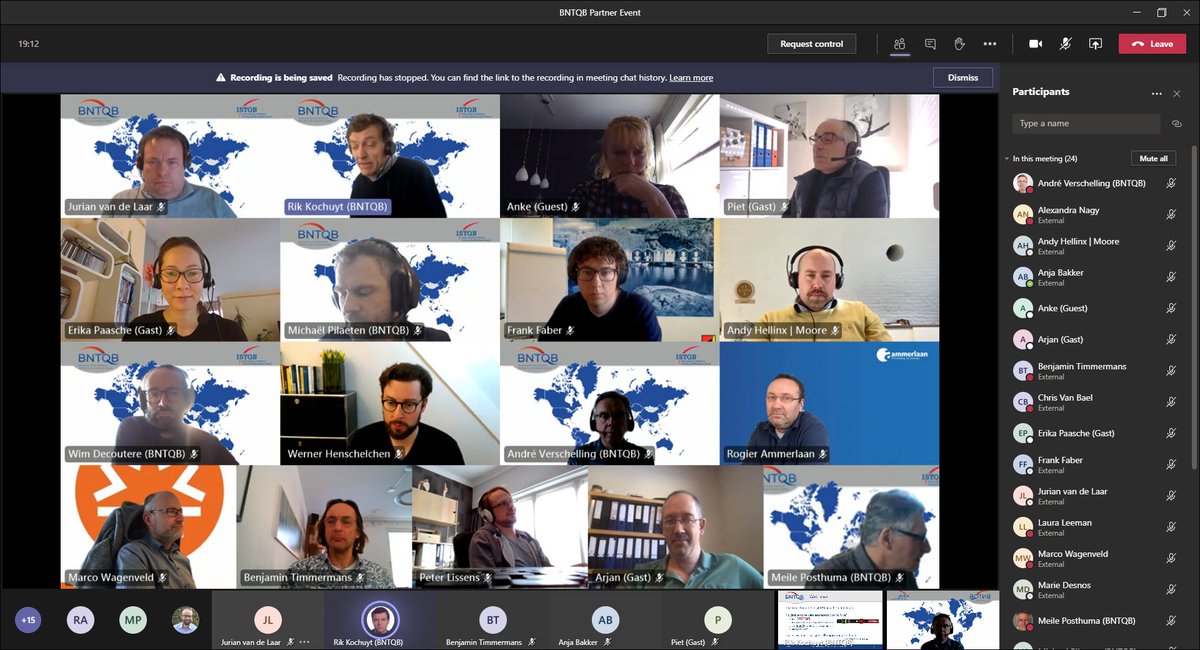
Task: Select Michaël Pilaeten (BNTQB) video tile
Action: (x=390, y=280)
